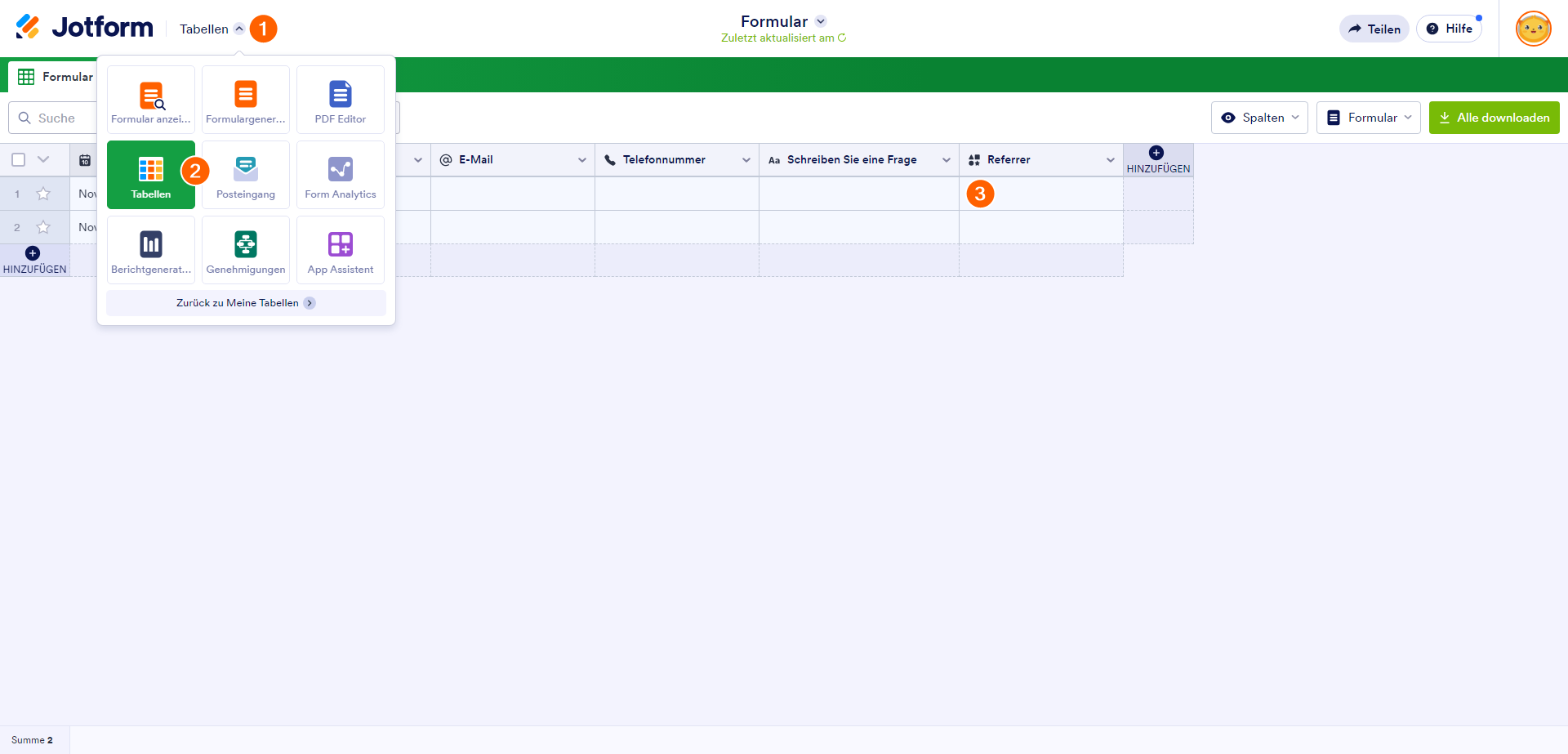The height and width of the screenshot is (754, 1568).
Task: Open the Spalten visibility dropdown
Action: click(1259, 118)
